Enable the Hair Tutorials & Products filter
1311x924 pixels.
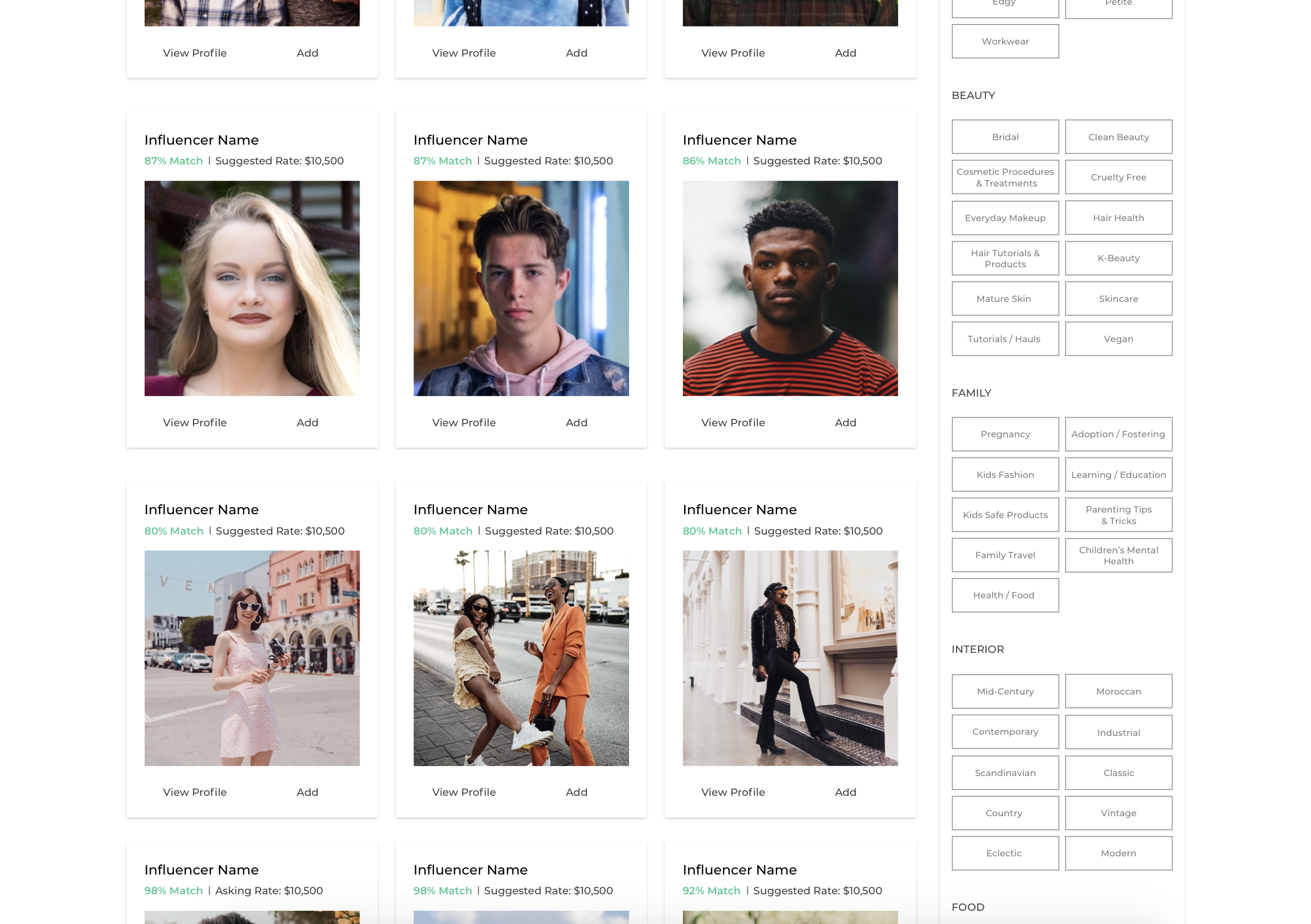1005,258
